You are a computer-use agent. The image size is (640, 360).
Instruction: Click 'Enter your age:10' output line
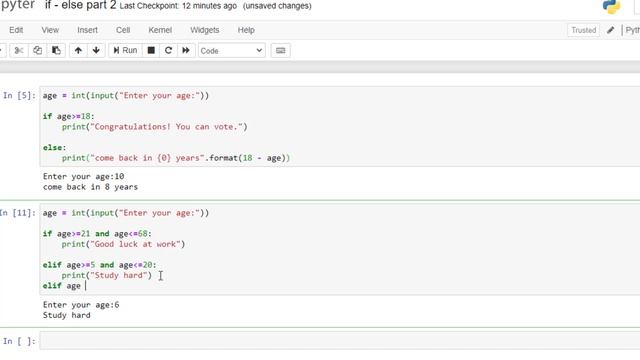pyautogui.click(x=83, y=176)
